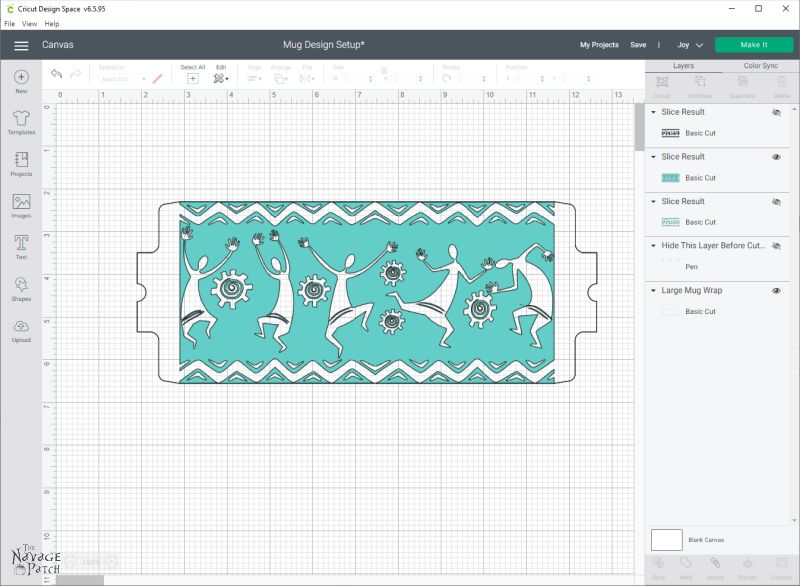Viewport: 800px width, 586px height.
Task: Collapse the first Slice Result group
Action: (654, 112)
